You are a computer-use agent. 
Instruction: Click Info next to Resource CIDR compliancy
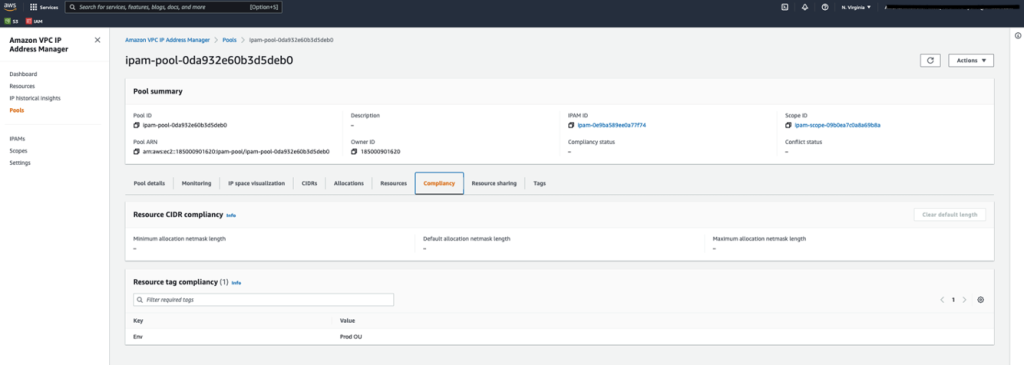tap(231, 215)
